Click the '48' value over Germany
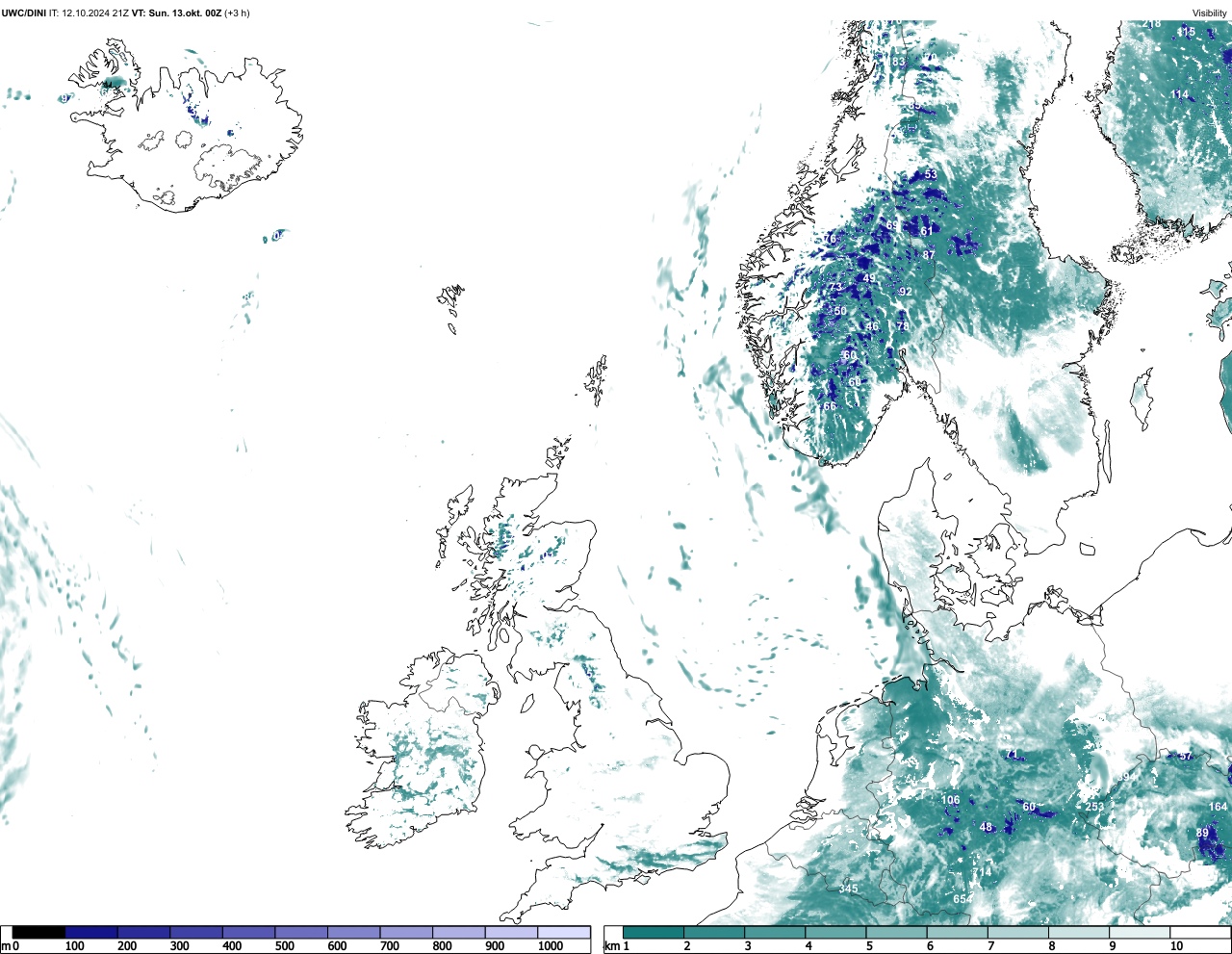1232x954 pixels. 986,827
